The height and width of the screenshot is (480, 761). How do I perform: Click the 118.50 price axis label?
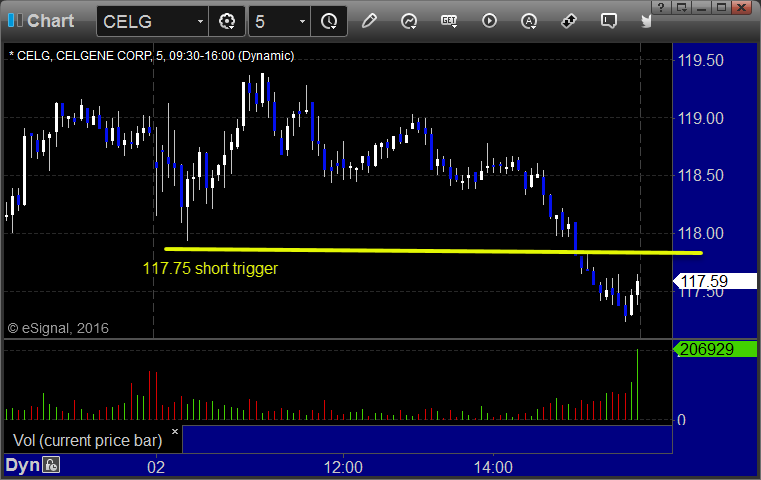tap(700, 175)
